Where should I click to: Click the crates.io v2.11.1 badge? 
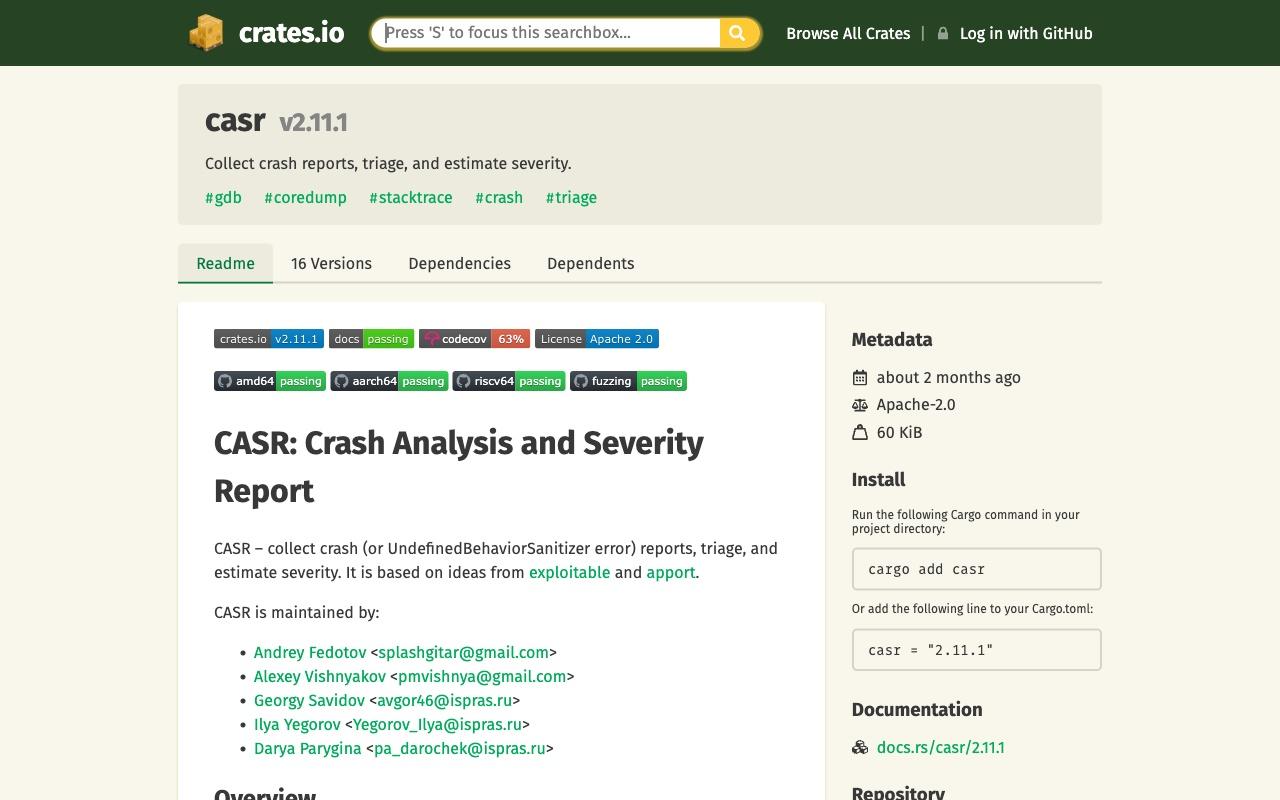[269, 339]
